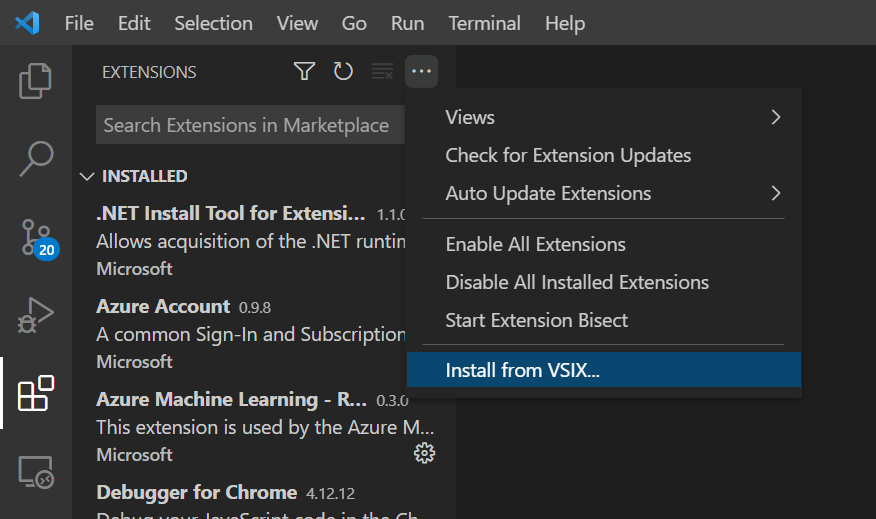Expand the Views submenu
Image resolution: width=876 pixels, height=519 pixels.
click(604, 117)
